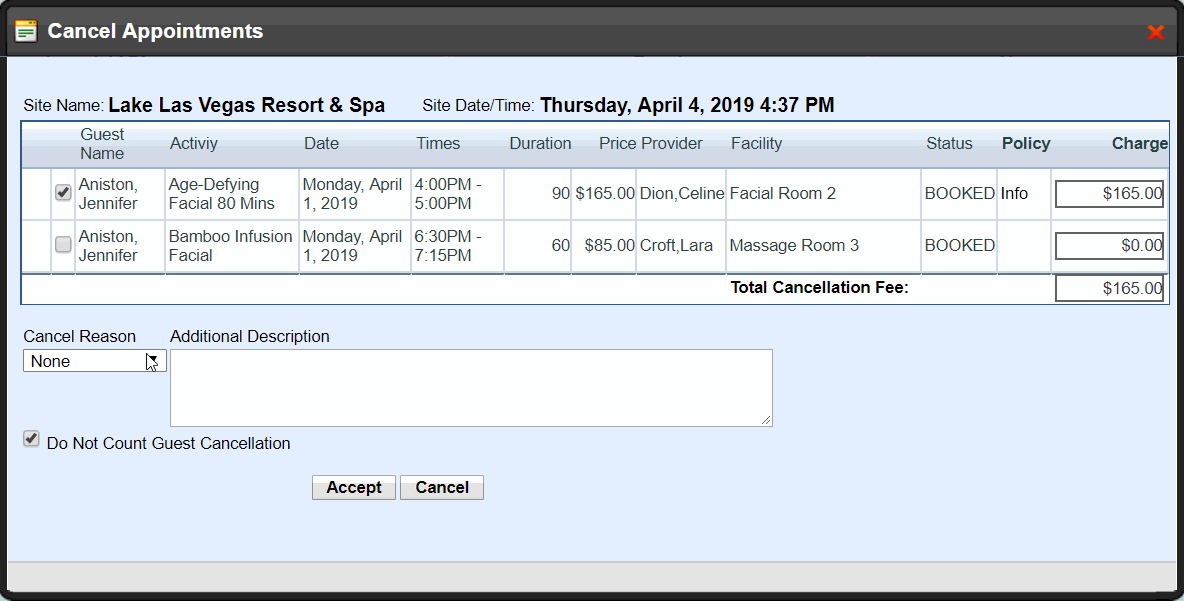Click the Thursday, April 4, 2019 site date
This screenshot has height=601, width=1184.
(687, 105)
